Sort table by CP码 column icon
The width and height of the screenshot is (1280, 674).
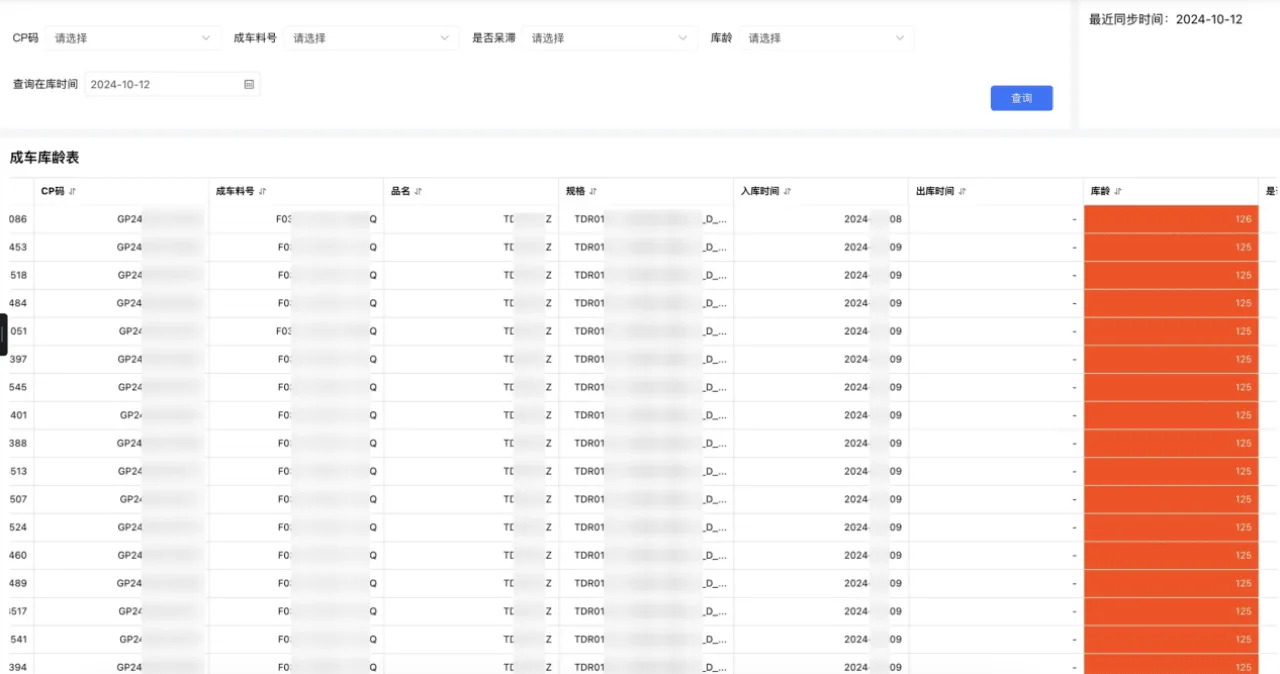coord(73,191)
